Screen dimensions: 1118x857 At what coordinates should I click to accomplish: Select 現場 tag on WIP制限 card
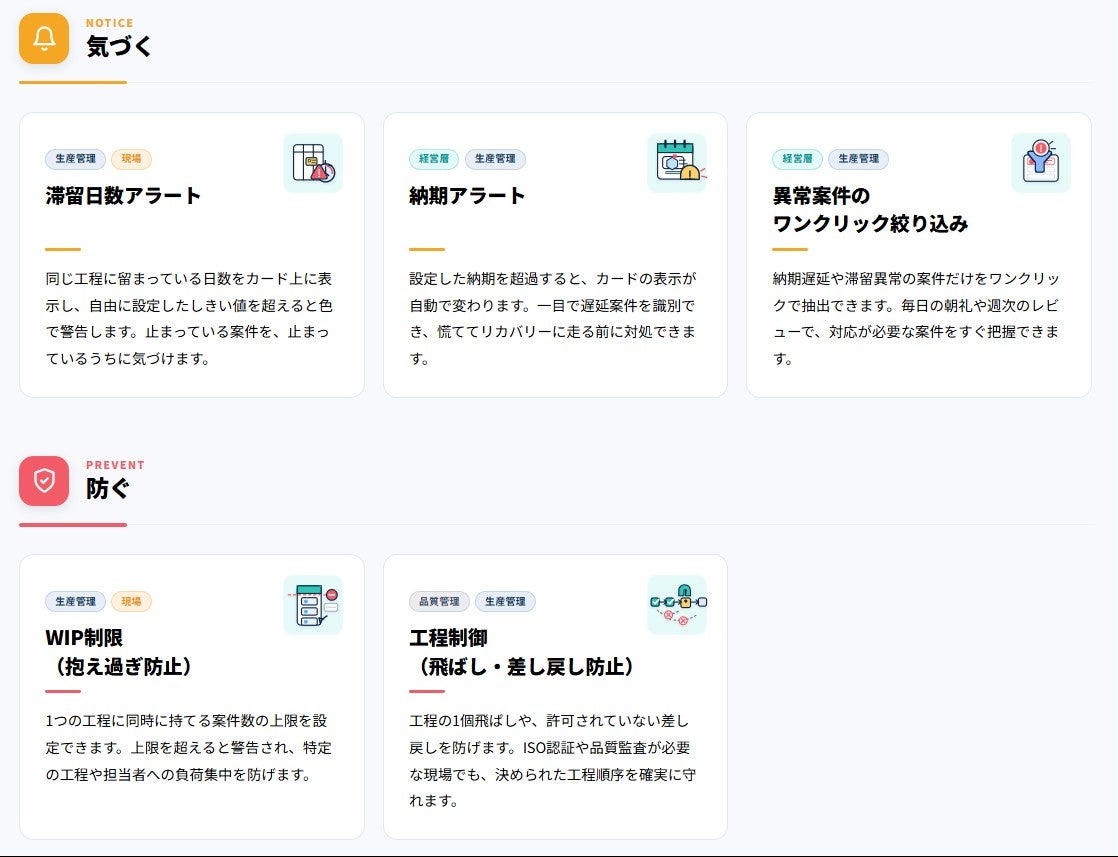pos(131,601)
